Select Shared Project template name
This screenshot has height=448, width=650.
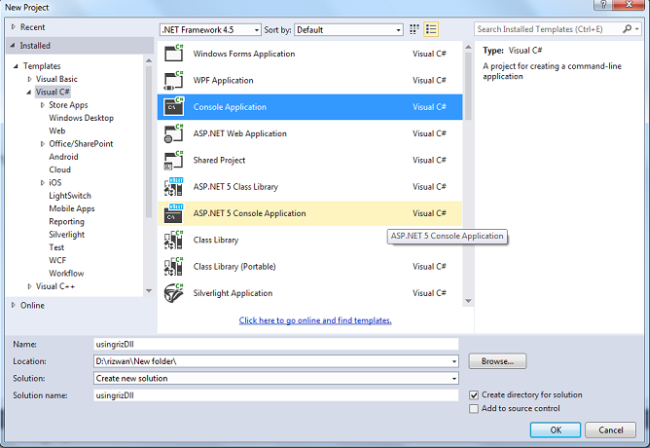coord(219,160)
